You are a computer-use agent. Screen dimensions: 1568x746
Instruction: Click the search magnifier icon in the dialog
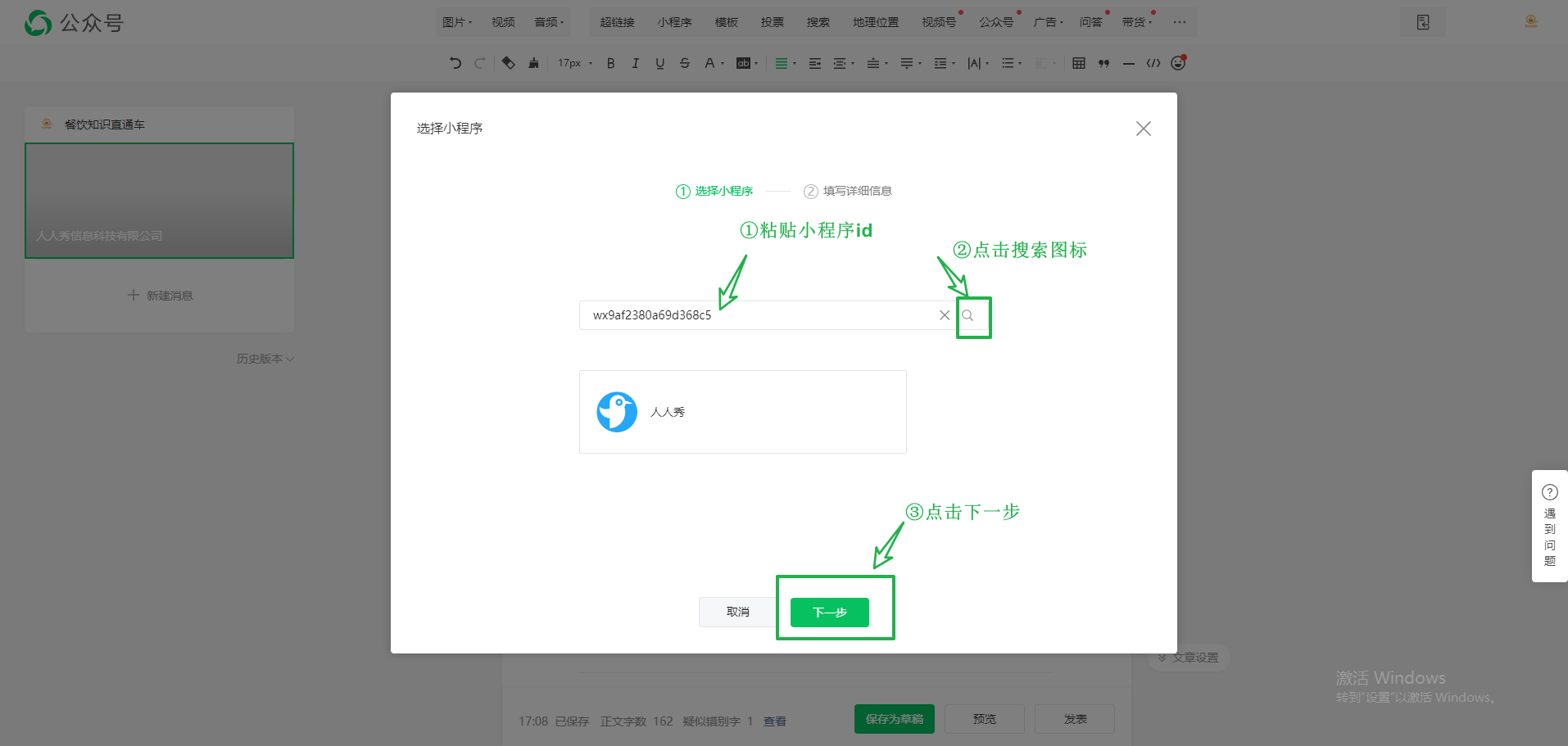tap(968, 315)
